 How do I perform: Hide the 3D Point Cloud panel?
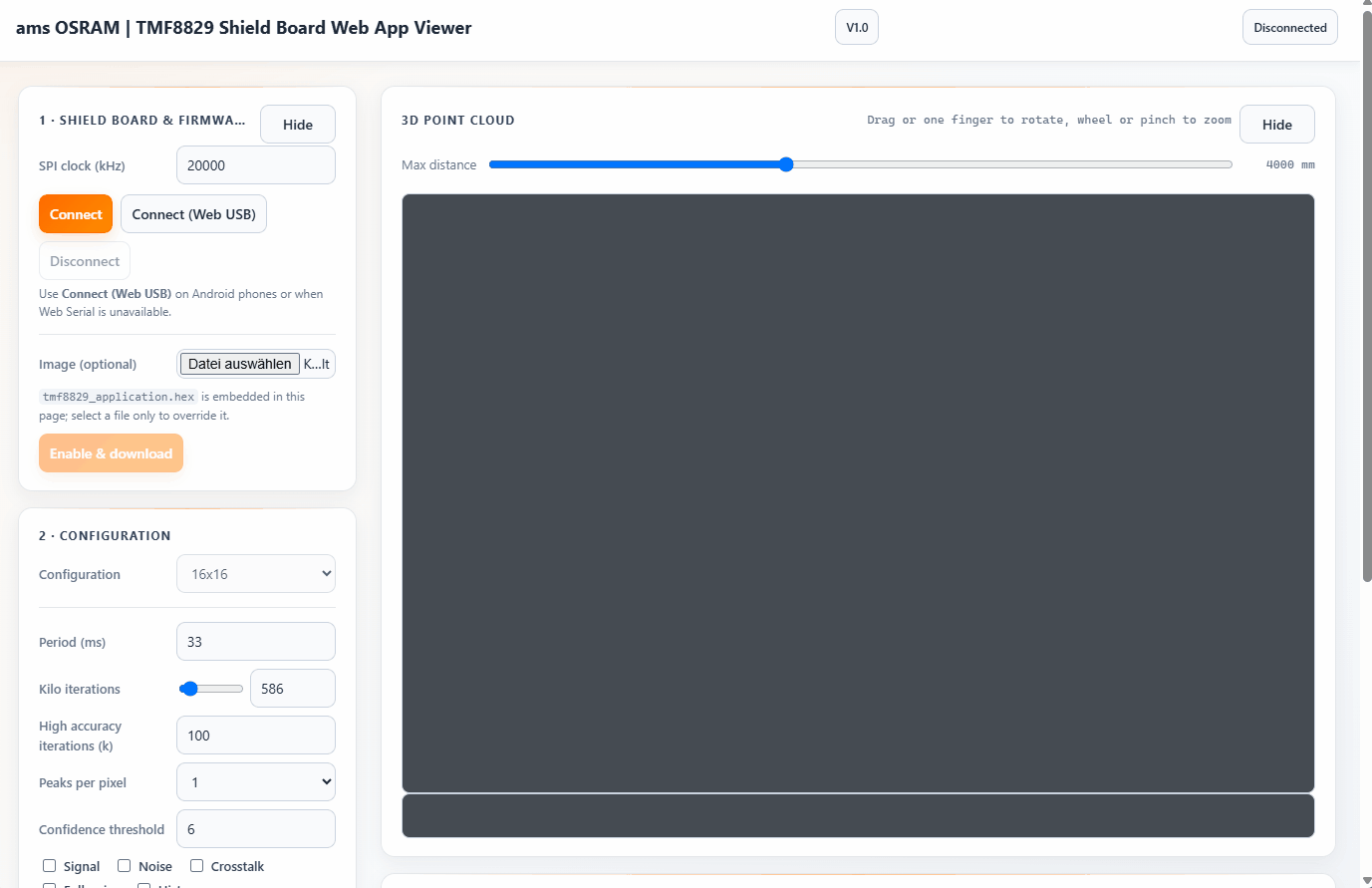pos(1277,125)
